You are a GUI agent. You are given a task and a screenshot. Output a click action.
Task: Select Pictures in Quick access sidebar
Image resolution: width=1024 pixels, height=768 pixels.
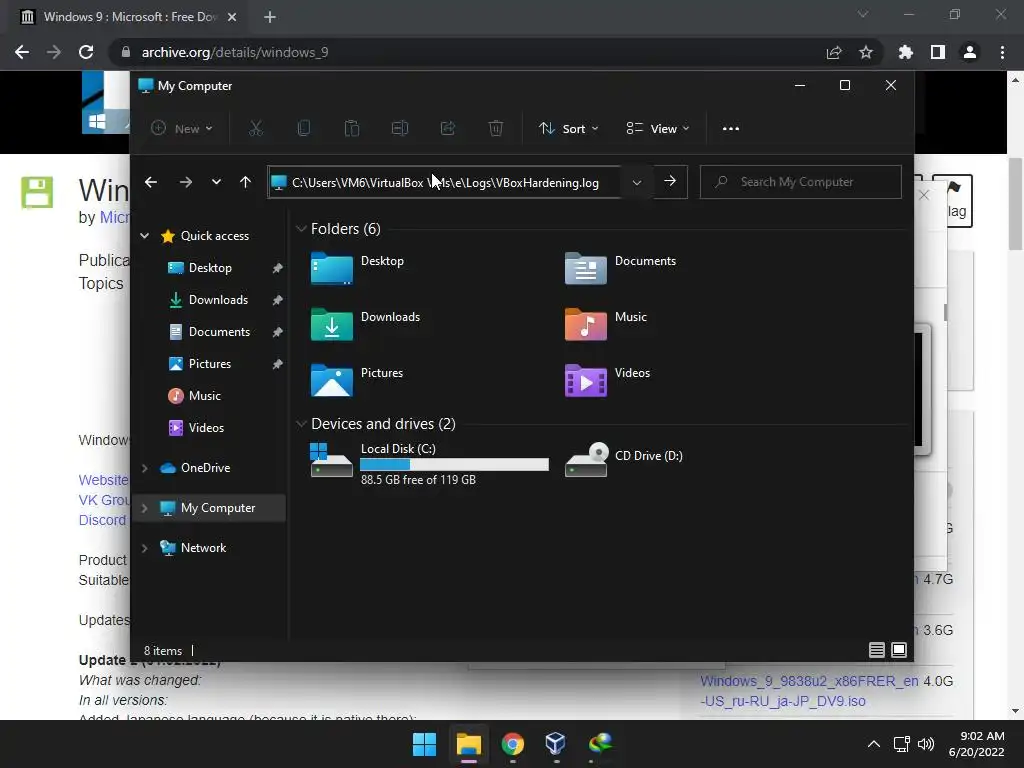pos(211,364)
